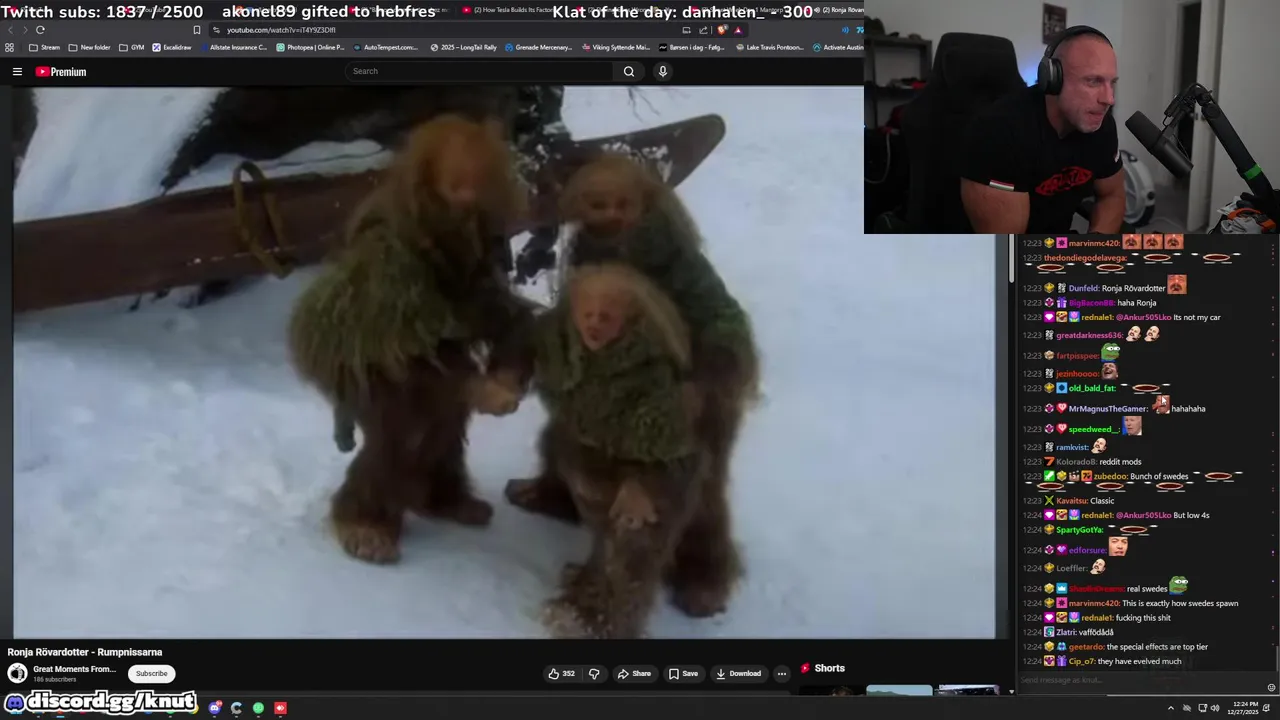Click the browser address bar URL
Screen dimensions: 1280x720
(x=281, y=30)
